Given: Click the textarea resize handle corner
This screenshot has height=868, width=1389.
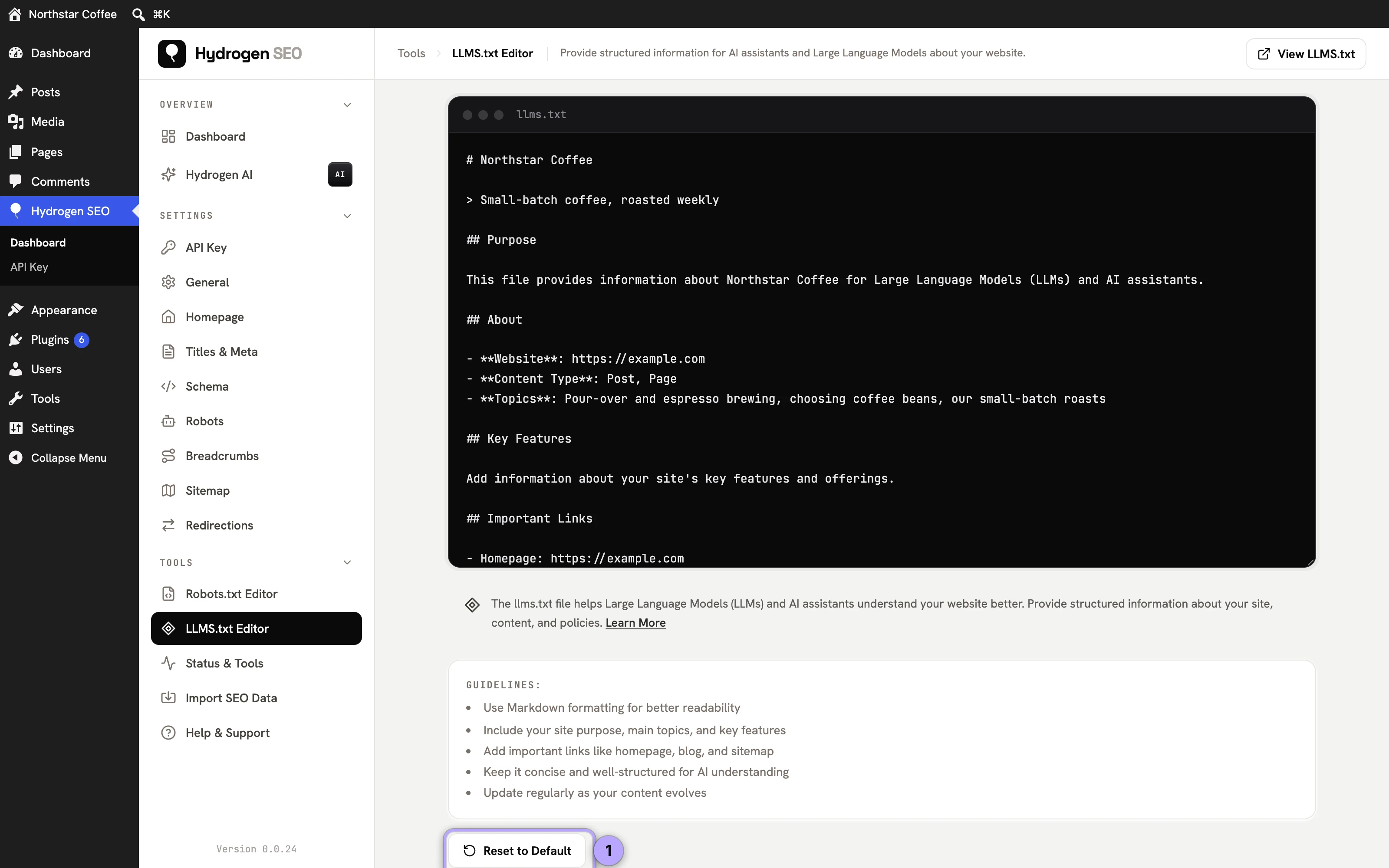Looking at the screenshot, I should 1310,562.
